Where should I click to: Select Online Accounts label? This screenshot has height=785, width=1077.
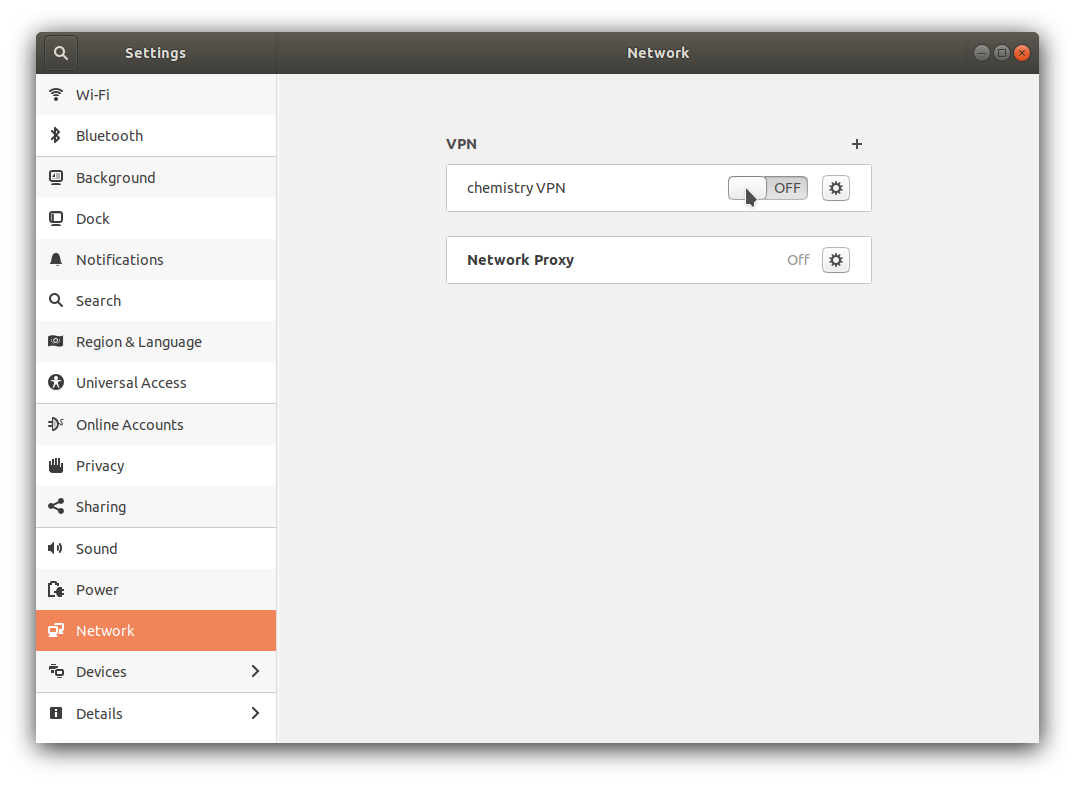coord(130,424)
